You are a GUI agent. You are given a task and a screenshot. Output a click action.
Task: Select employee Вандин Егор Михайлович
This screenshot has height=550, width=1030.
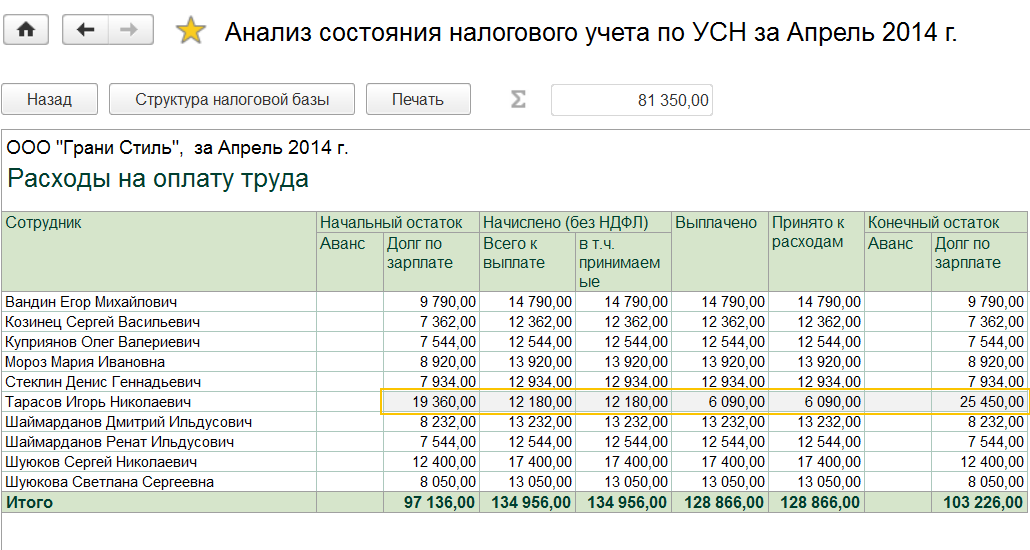tap(91, 302)
